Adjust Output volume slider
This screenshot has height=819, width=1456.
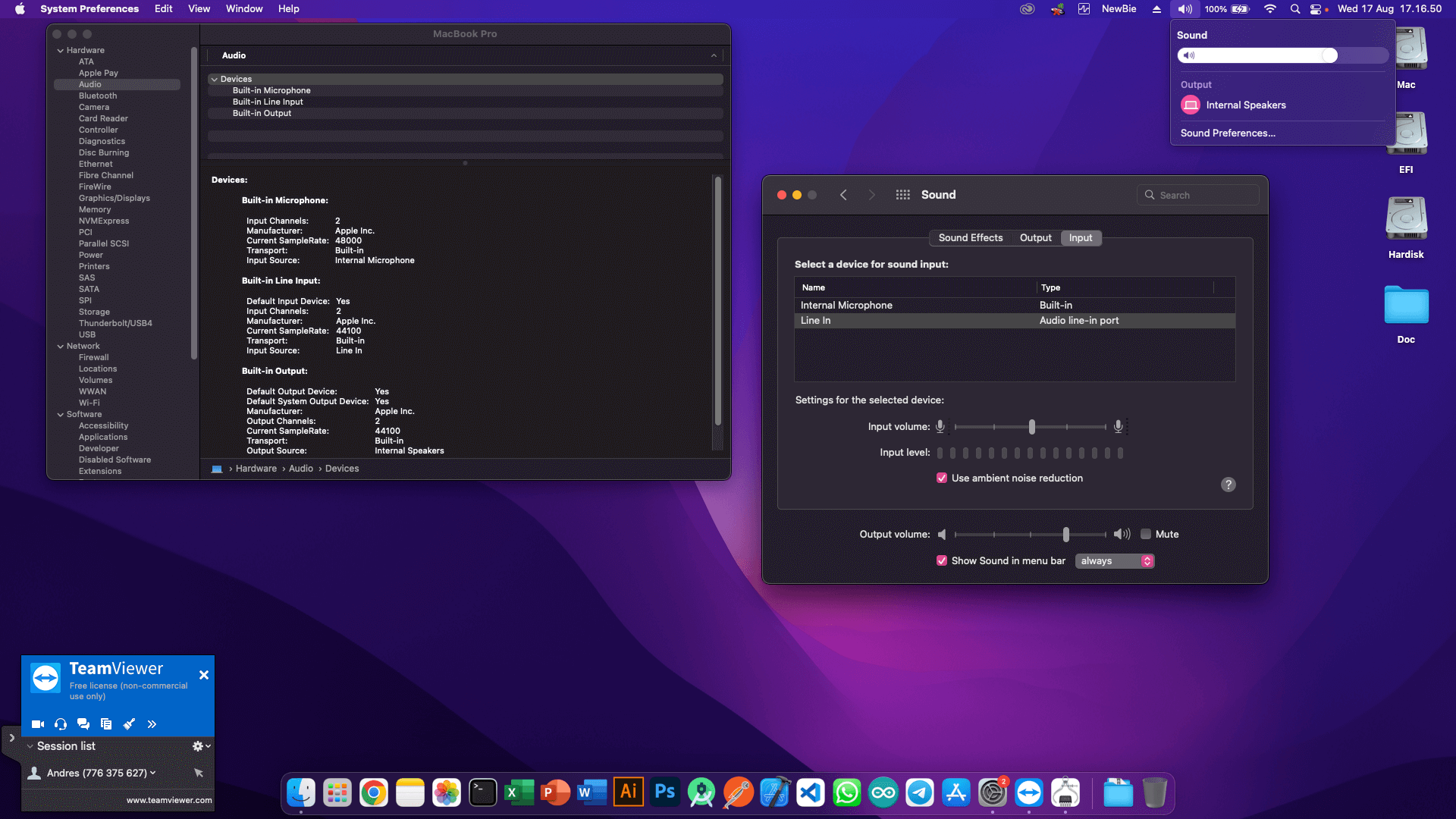tap(1065, 535)
